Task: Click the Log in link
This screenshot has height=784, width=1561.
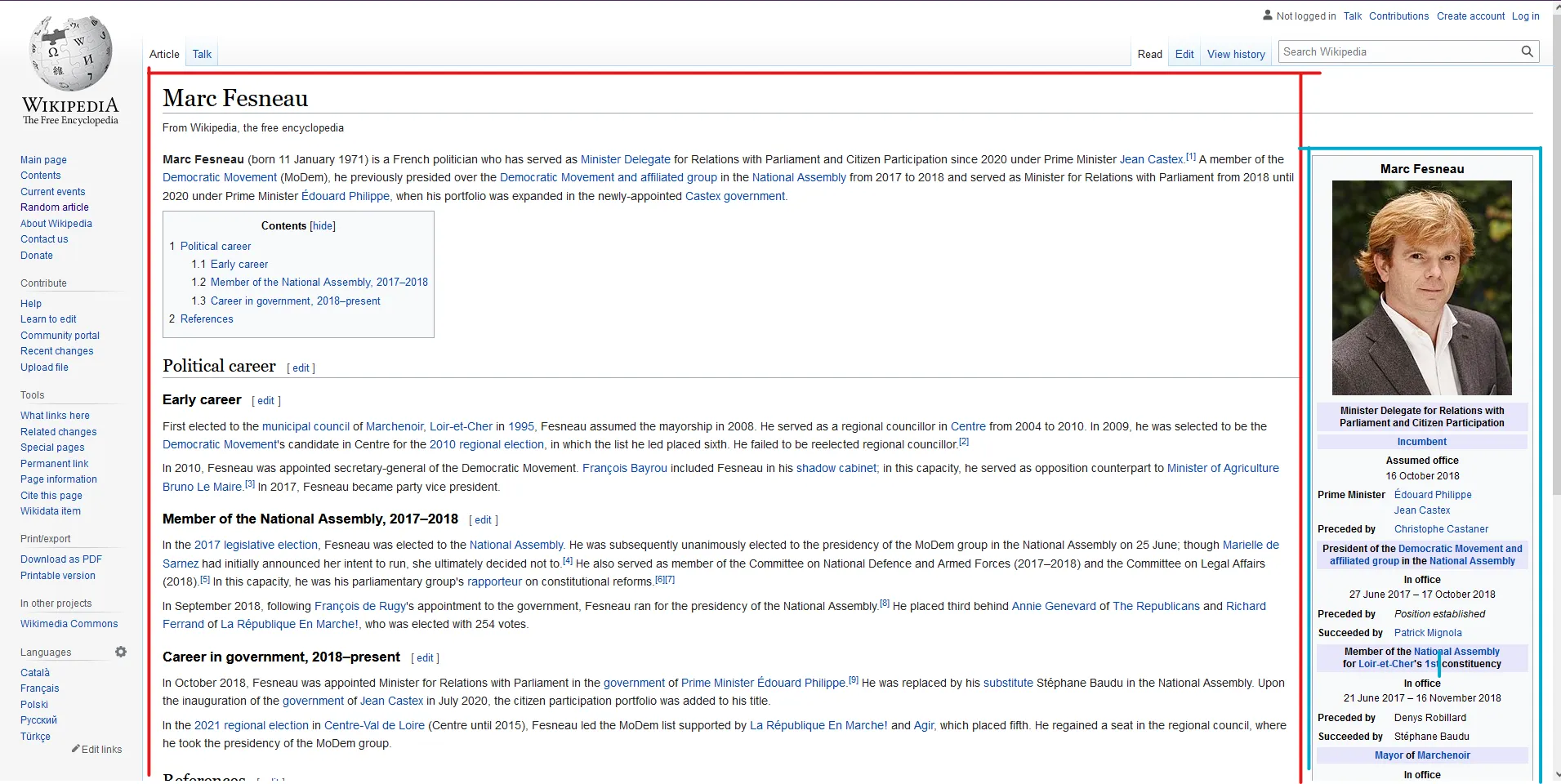Action: pos(1524,16)
